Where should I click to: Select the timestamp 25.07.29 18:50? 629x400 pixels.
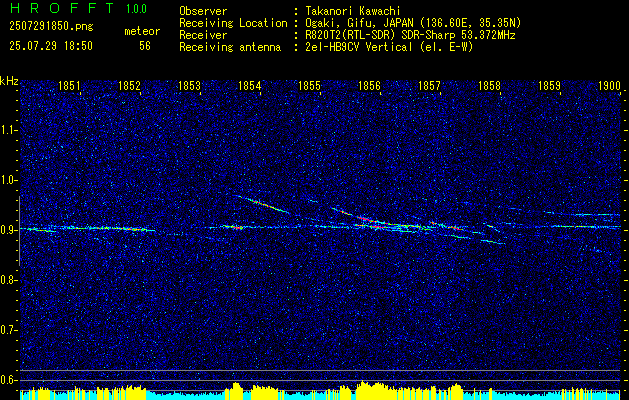pos(51,46)
